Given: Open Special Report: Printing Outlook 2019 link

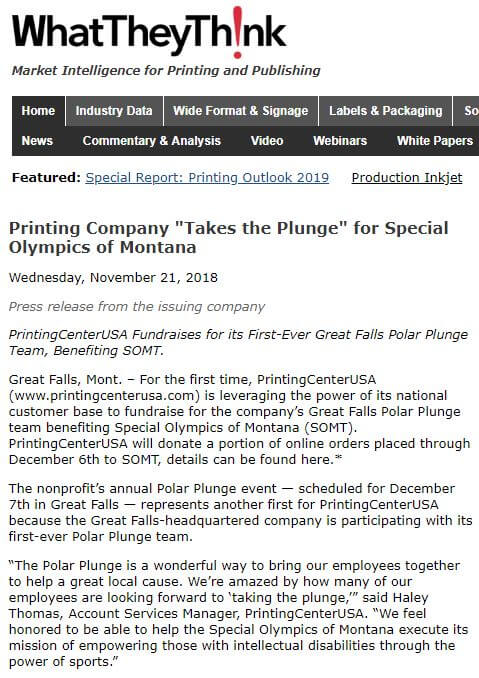Looking at the screenshot, I should (207, 178).
